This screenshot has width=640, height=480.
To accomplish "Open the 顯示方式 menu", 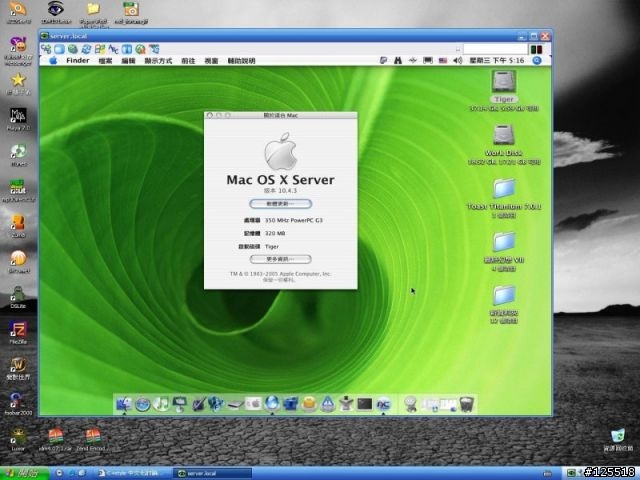I will 158,61.
